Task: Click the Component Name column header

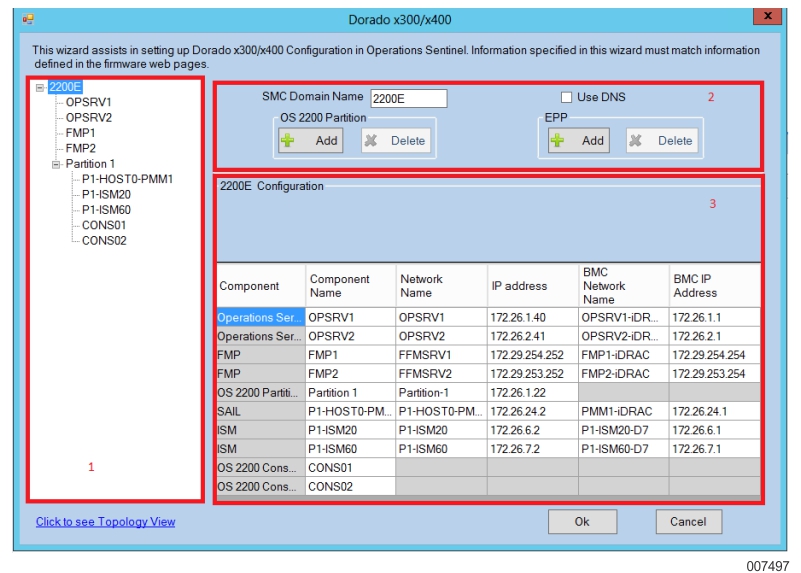Action: tap(351, 285)
